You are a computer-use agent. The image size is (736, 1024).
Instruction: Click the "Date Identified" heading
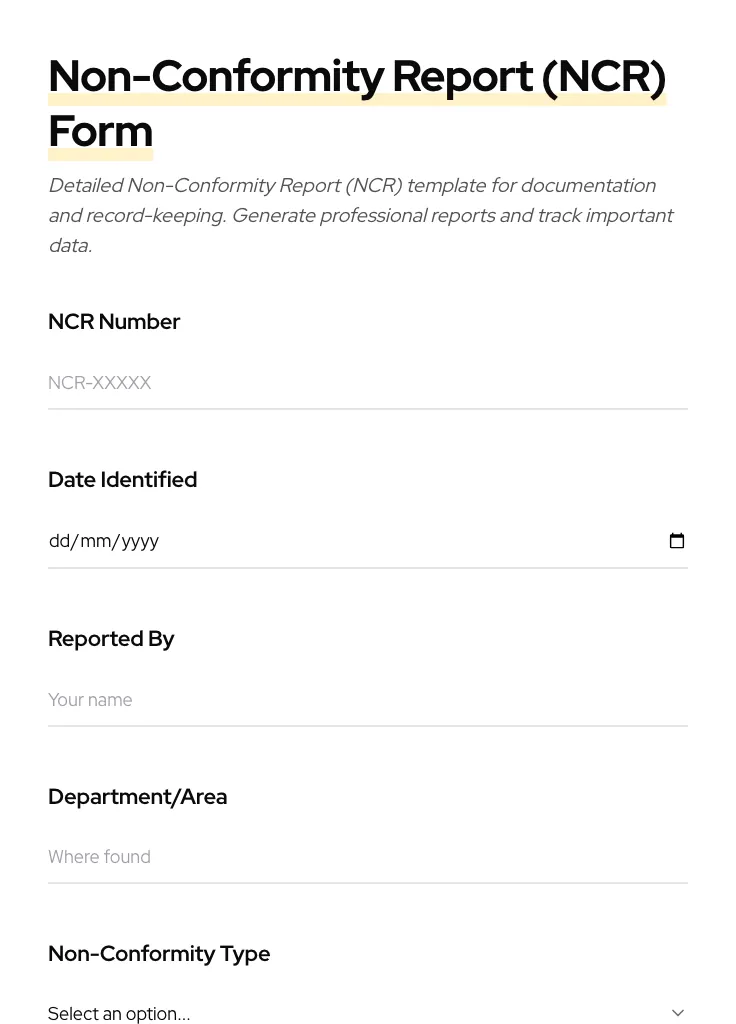(122, 480)
